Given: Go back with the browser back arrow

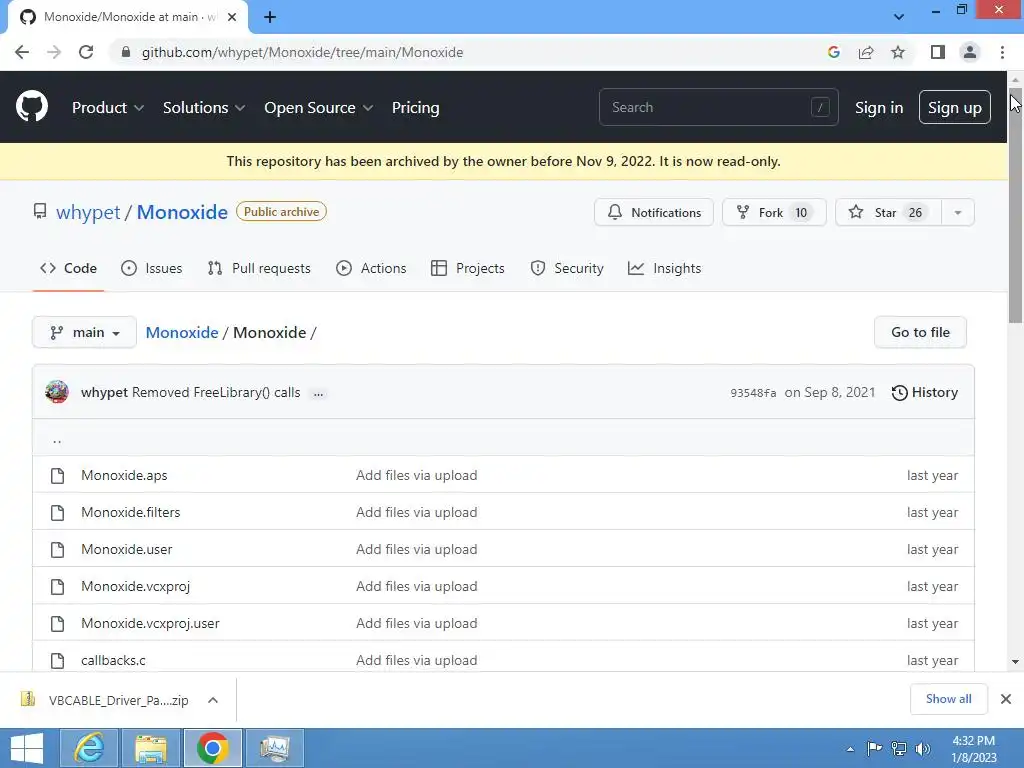Looking at the screenshot, I should coord(22,52).
